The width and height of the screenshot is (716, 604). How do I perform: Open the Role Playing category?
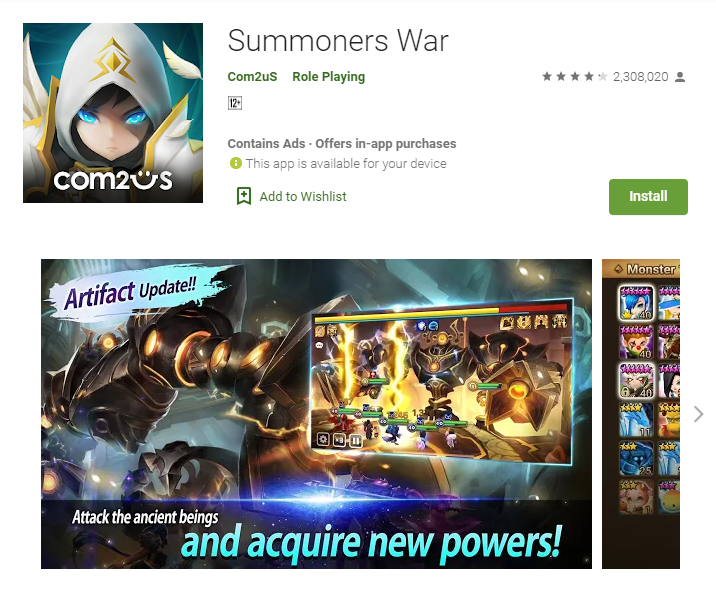tap(329, 77)
